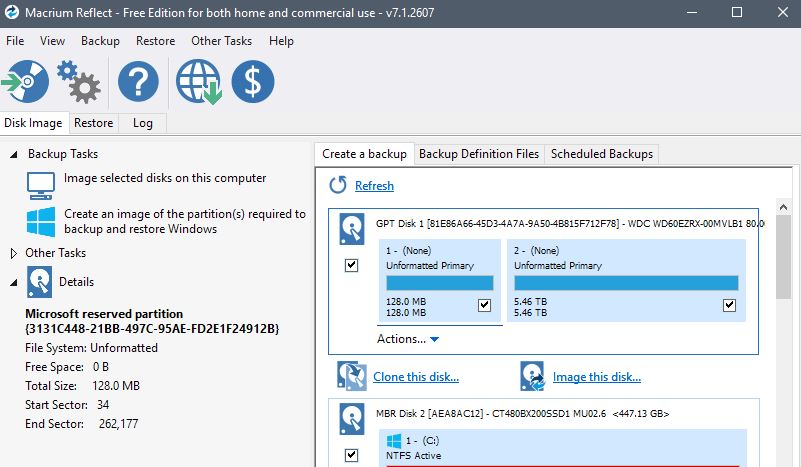Click the disk list vertical scrollbar thumb
The width and height of the screenshot is (801, 467).
[783, 257]
